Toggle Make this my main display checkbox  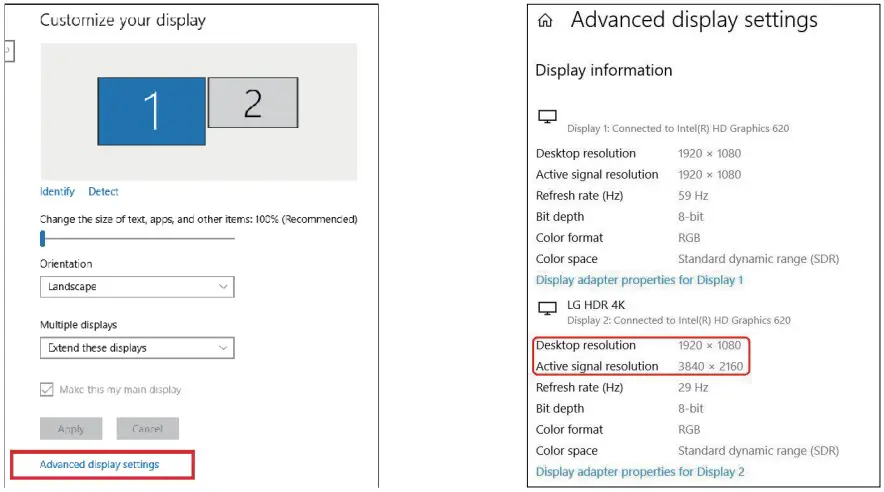pos(47,390)
